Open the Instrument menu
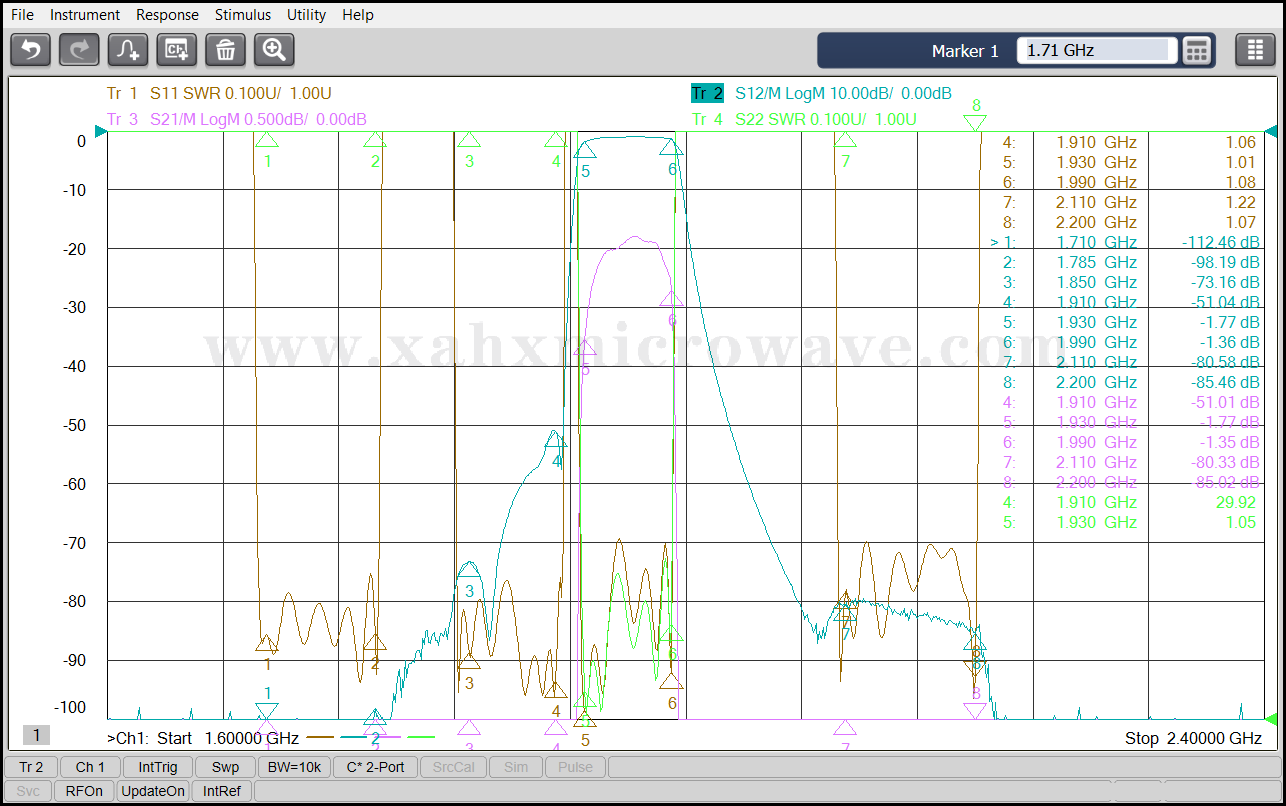This screenshot has width=1286, height=806. [85, 15]
